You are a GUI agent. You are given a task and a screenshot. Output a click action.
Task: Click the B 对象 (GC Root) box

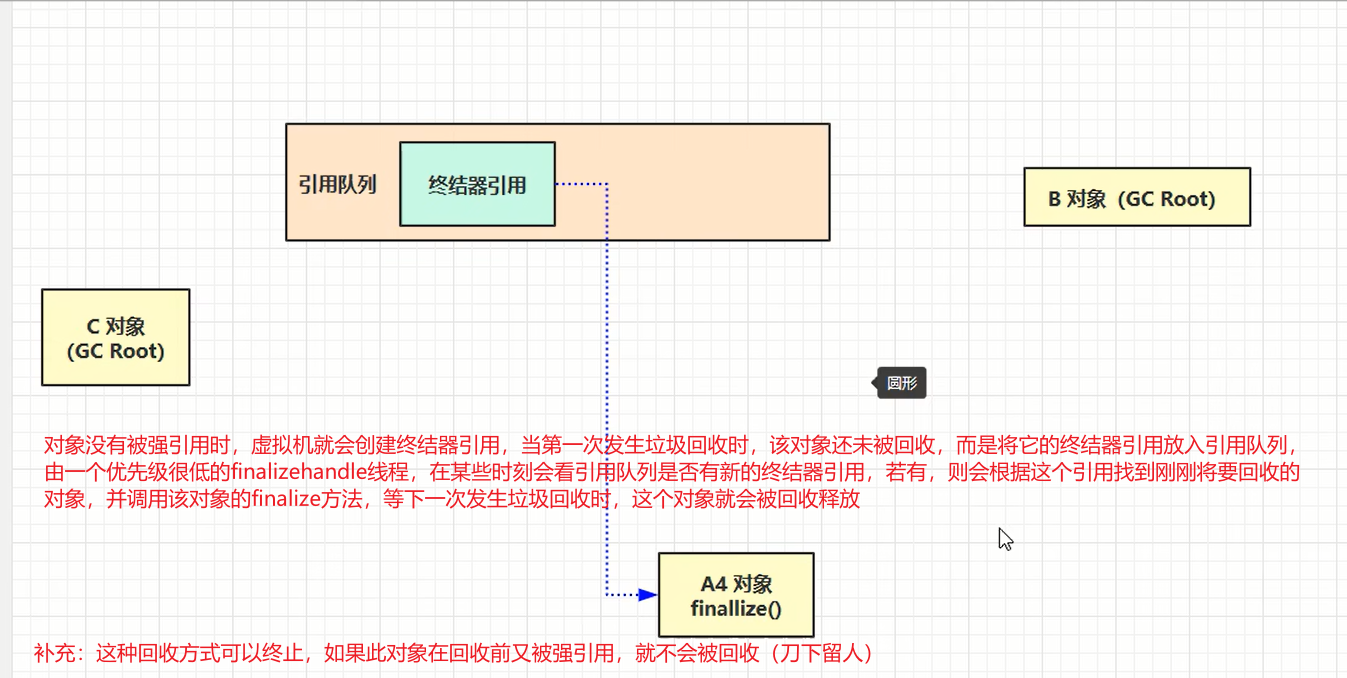[1136, 197]
